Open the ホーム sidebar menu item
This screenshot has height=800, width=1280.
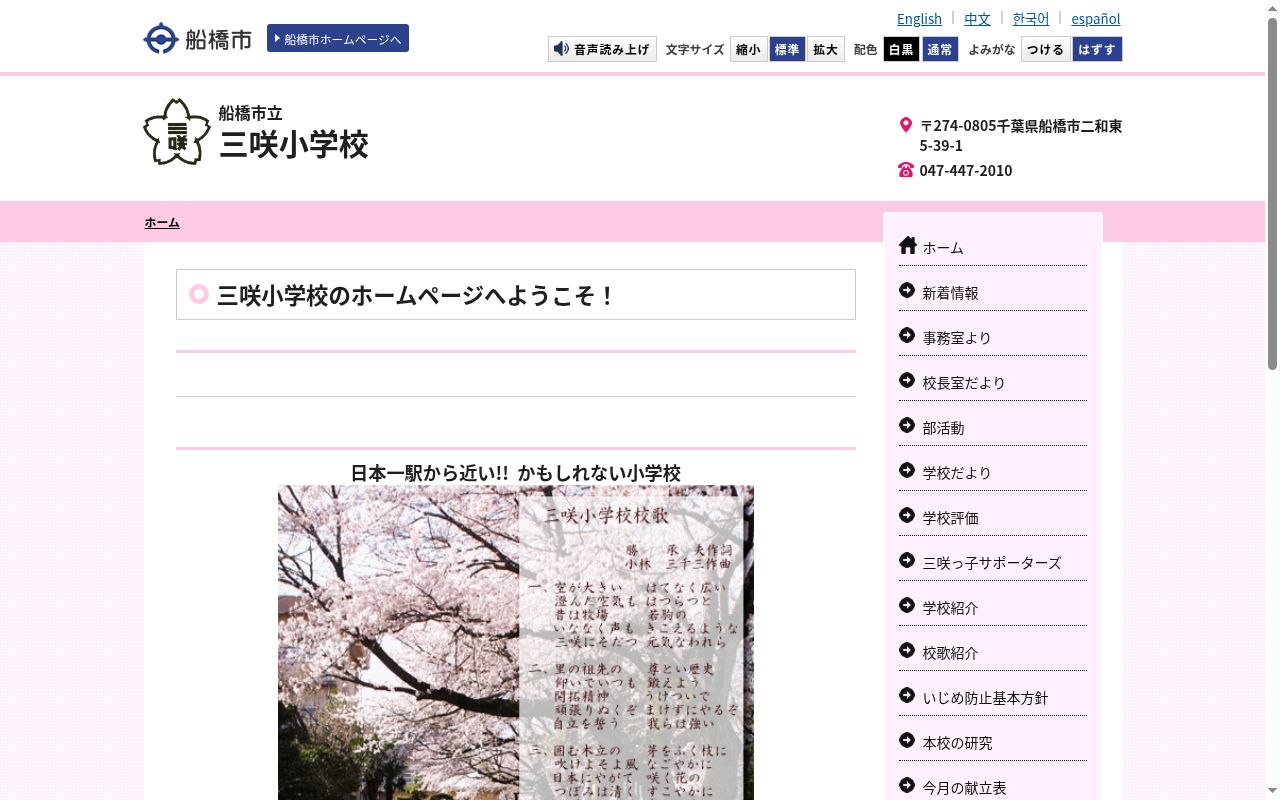[992, 247]
